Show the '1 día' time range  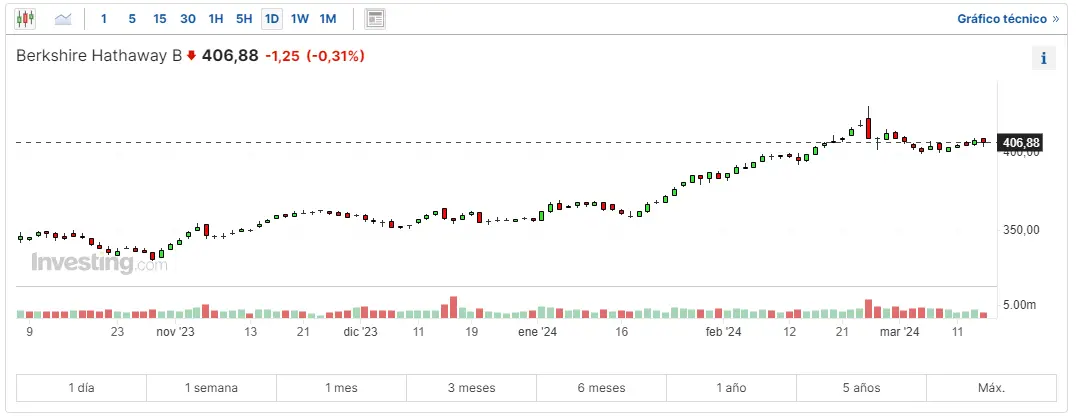click(81, 387)
